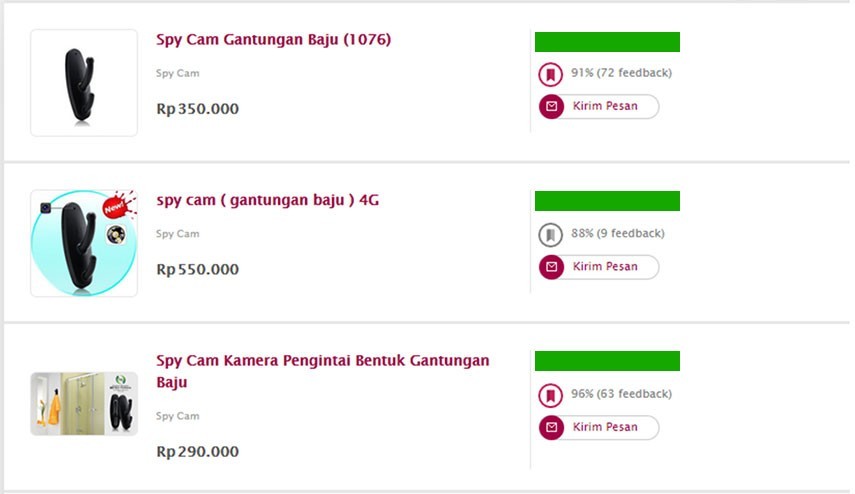
Task: Click green seller bar above 91% feedback
Action: (607, 42)
